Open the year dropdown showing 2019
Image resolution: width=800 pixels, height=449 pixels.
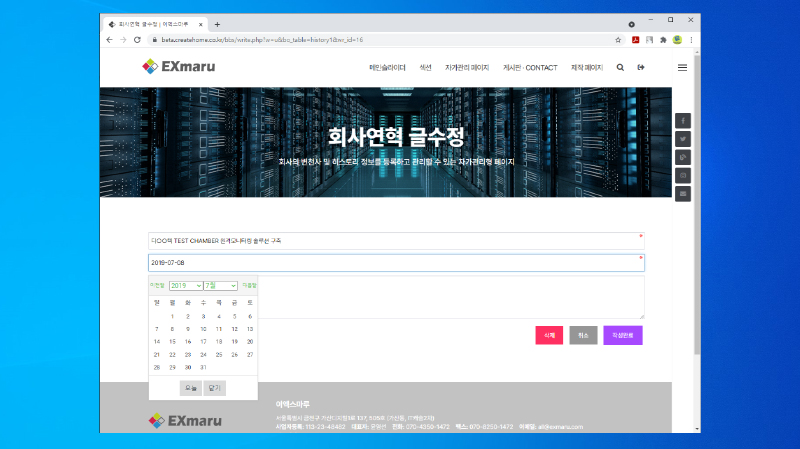point(186,286)
